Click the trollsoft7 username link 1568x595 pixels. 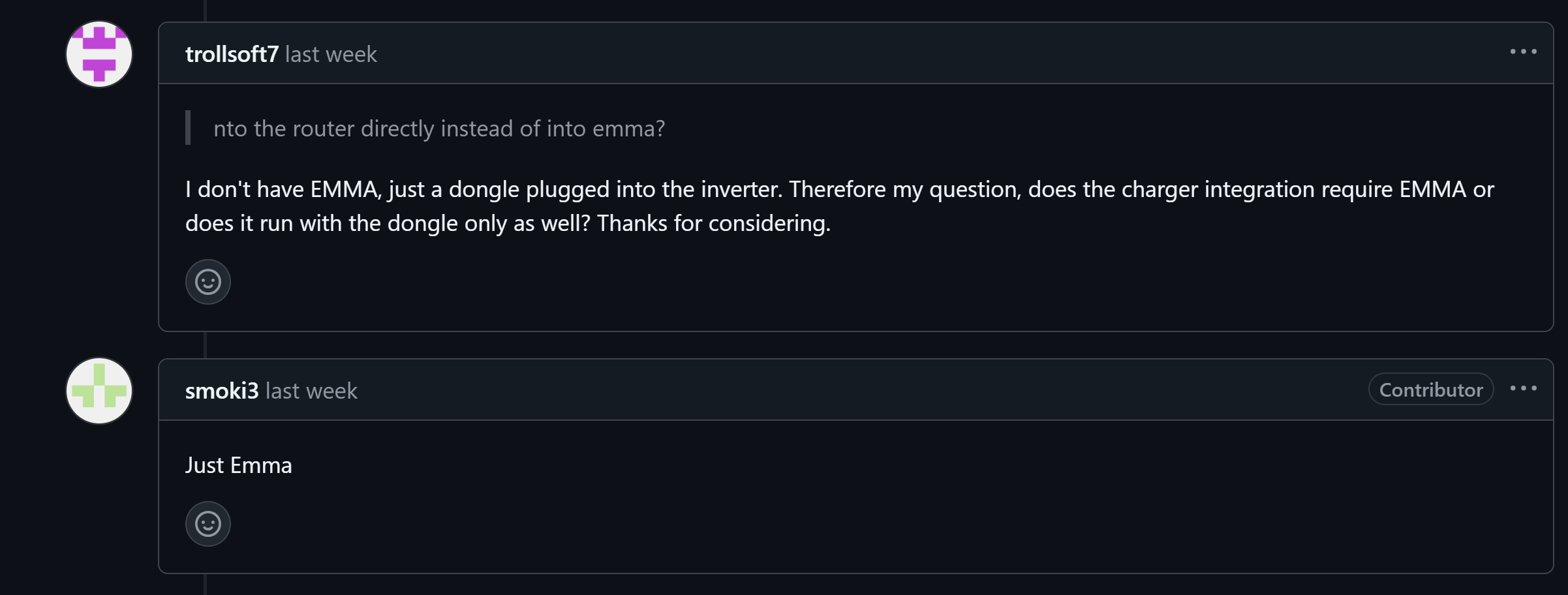pyautogui.click(x=232, y=54)
